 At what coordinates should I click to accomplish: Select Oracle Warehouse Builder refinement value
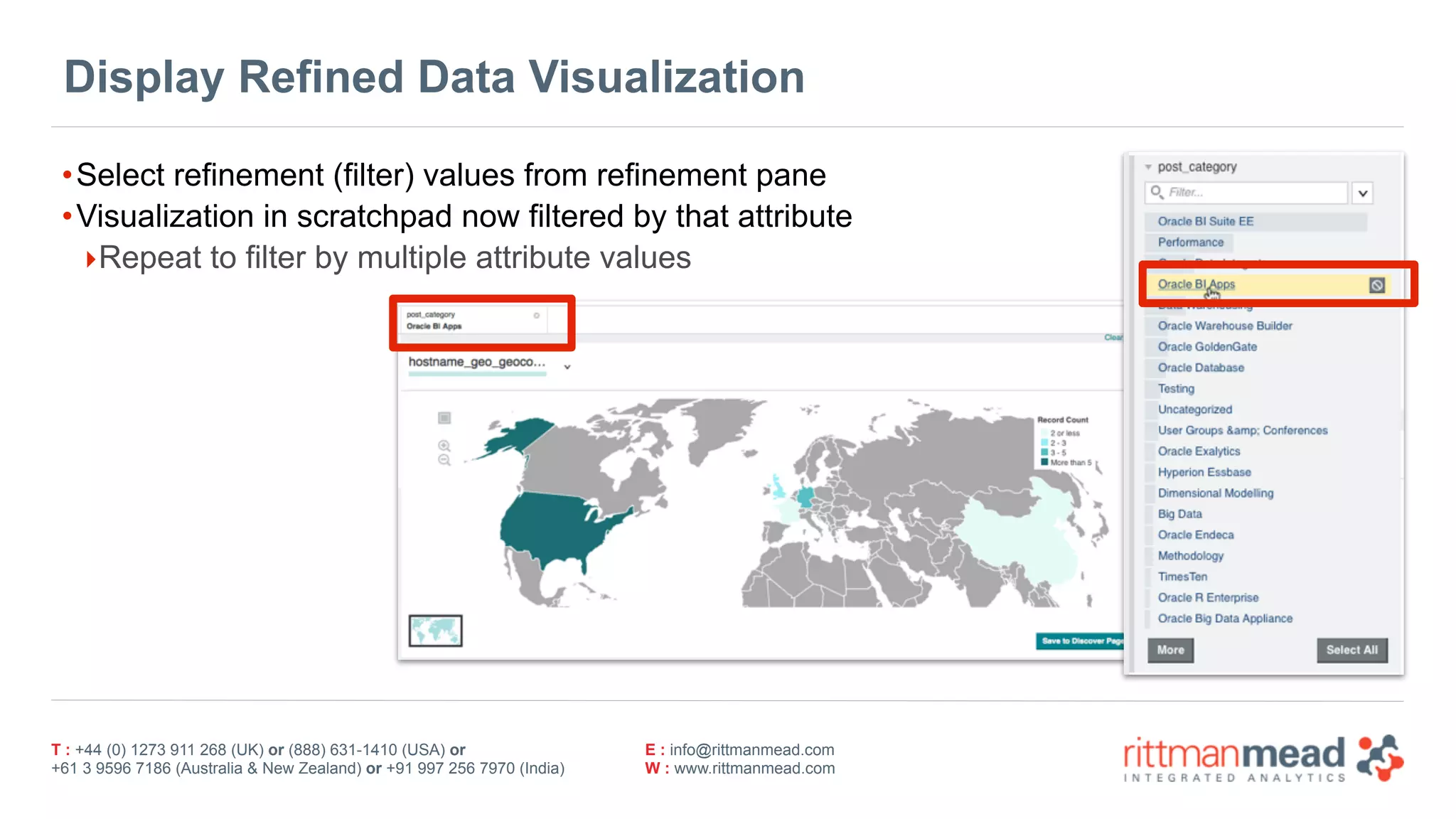tap(1224, 326)
